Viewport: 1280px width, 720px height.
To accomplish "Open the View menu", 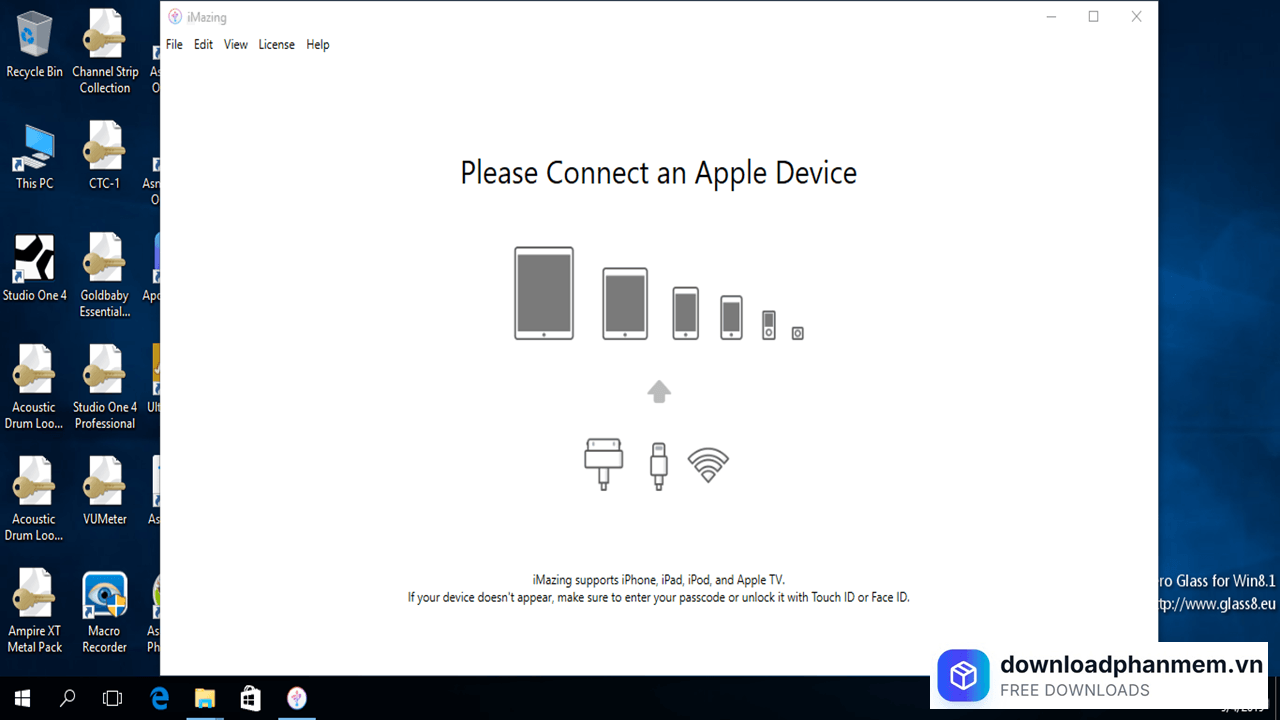I will [x=236, y=45].
